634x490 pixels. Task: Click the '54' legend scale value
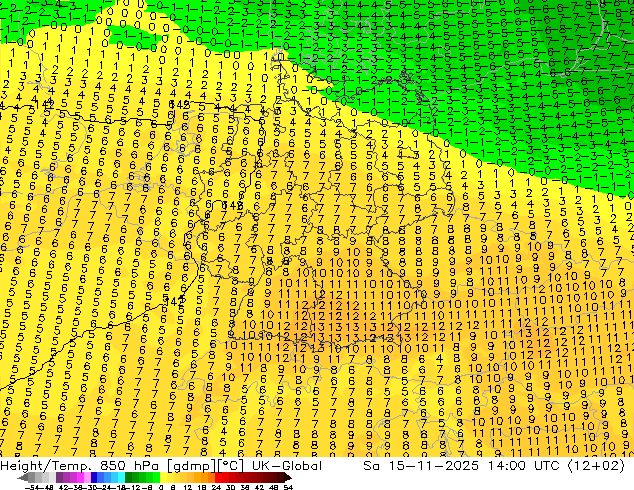click(x=287, y=487)
